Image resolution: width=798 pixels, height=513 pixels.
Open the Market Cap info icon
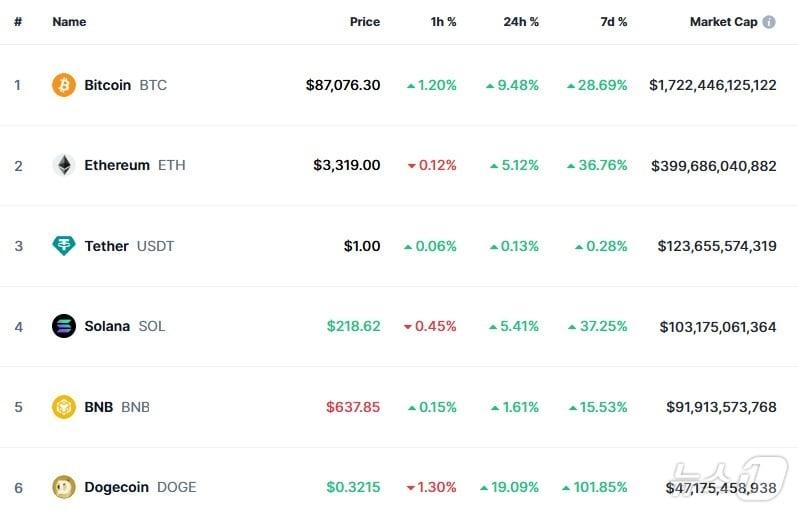click(769, 22)
